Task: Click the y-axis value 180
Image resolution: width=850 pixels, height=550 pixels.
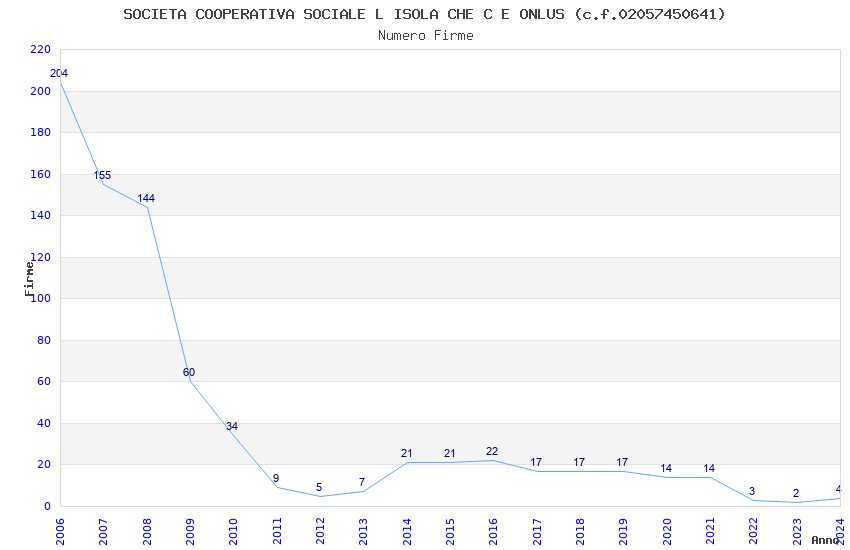Action: [41, 132]
